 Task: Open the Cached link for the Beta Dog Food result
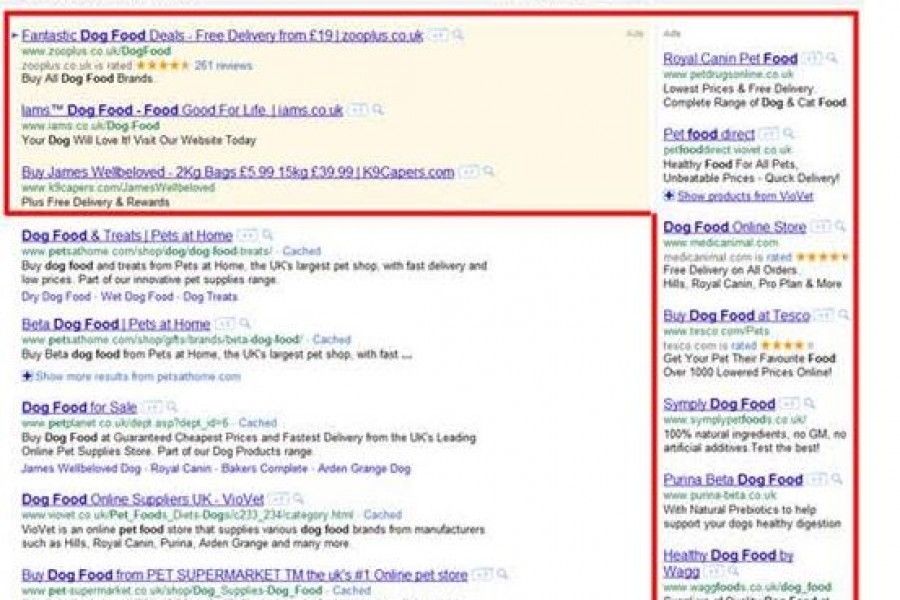[332, 339]
